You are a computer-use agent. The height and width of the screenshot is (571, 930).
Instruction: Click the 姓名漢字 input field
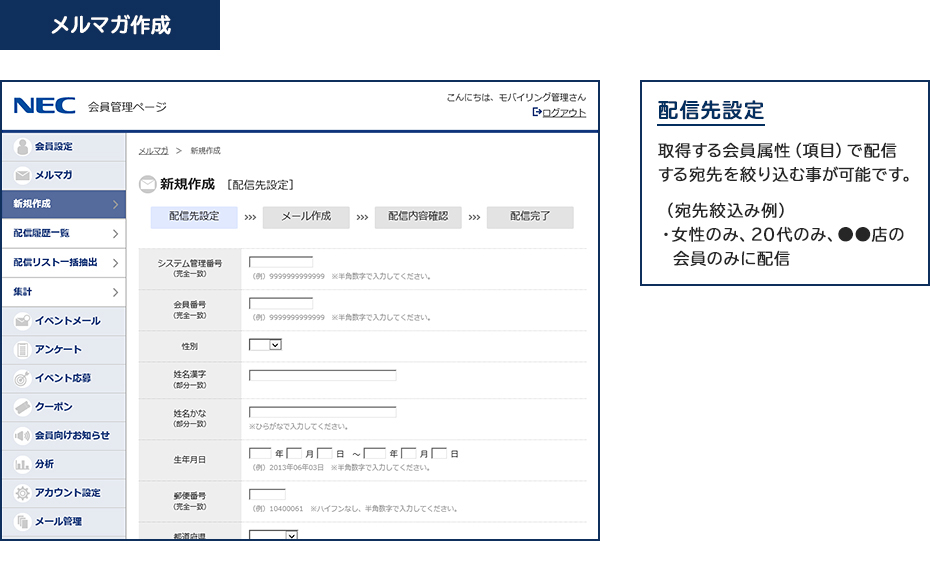323,375
